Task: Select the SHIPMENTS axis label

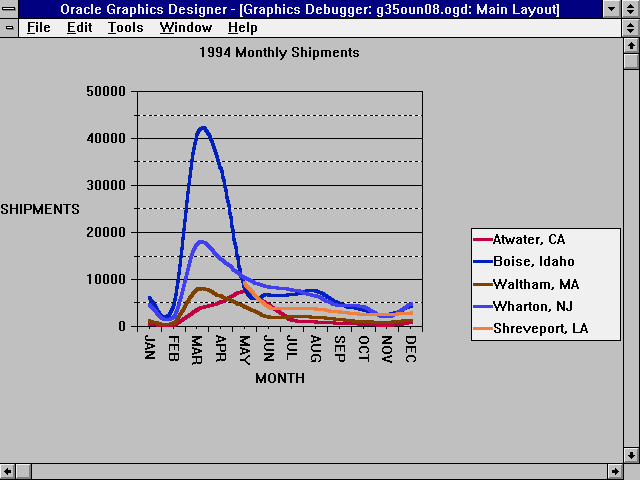Action: coord(39,209)
